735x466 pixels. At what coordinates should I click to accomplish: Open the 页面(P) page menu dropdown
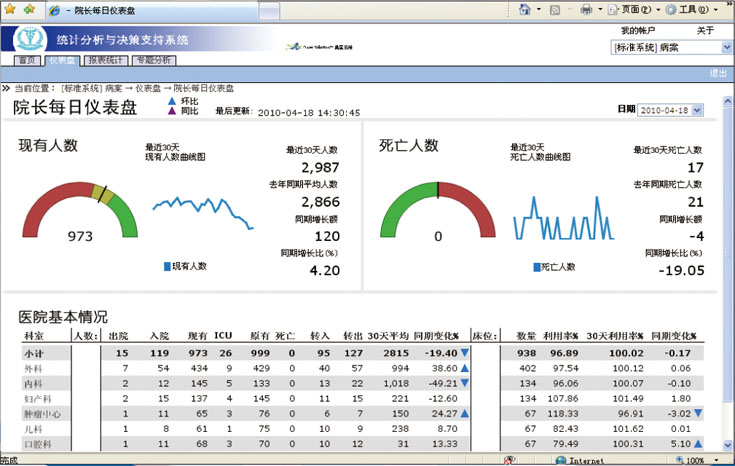(658, 9)
